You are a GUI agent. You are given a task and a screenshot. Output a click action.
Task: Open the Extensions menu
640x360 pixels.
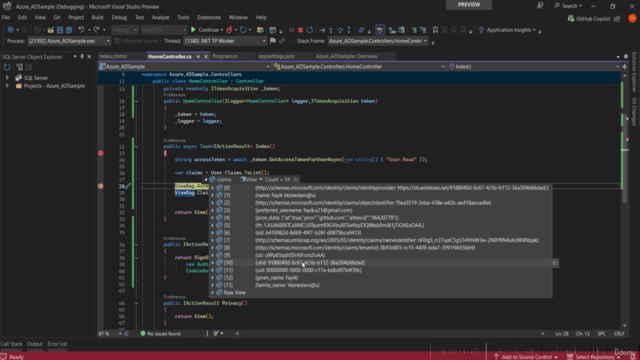pyautogui.click(x=209, y=18)
